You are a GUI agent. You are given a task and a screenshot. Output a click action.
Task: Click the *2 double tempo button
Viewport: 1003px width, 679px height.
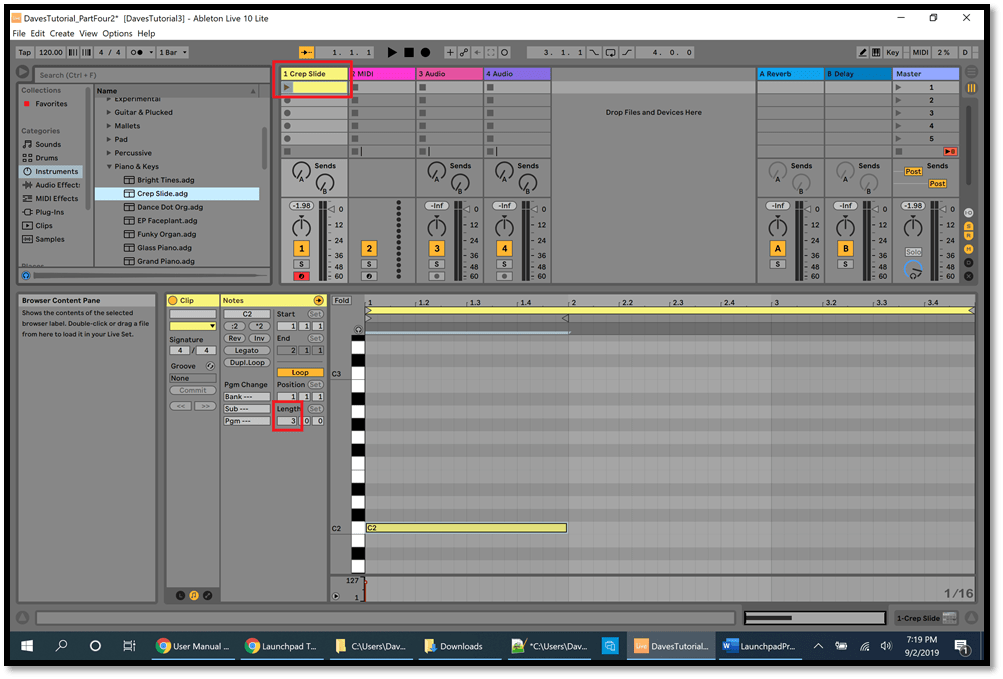pos(258,326)
